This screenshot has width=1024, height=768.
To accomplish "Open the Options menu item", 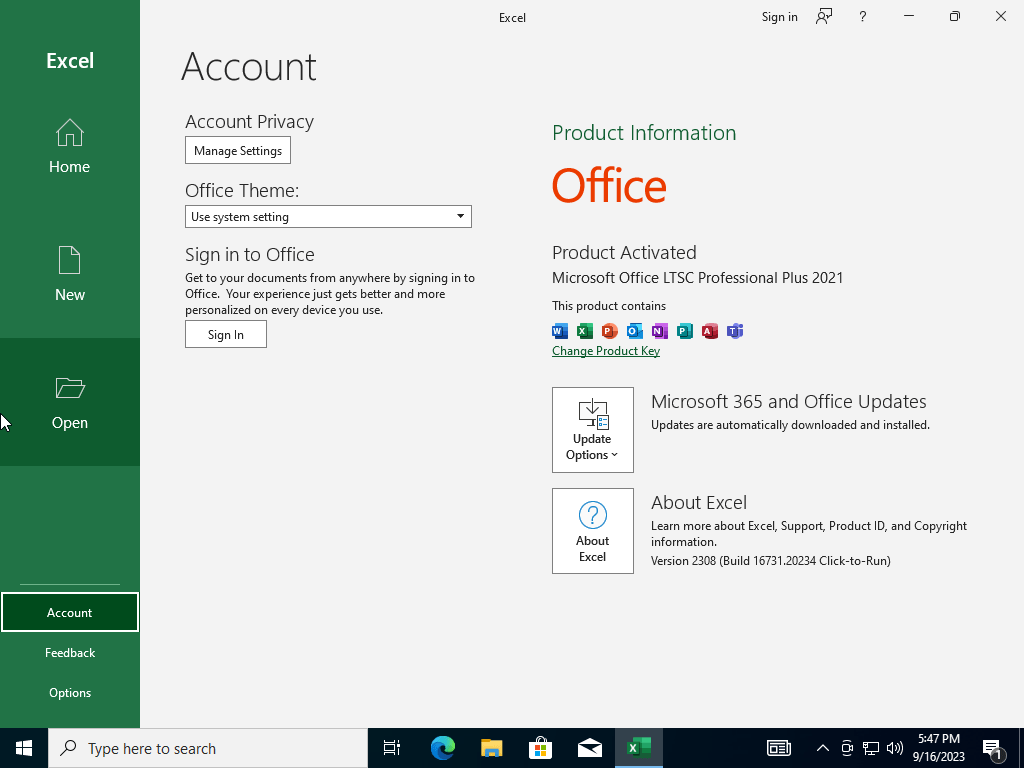I will pyautogui.click(x=69, y=692).
